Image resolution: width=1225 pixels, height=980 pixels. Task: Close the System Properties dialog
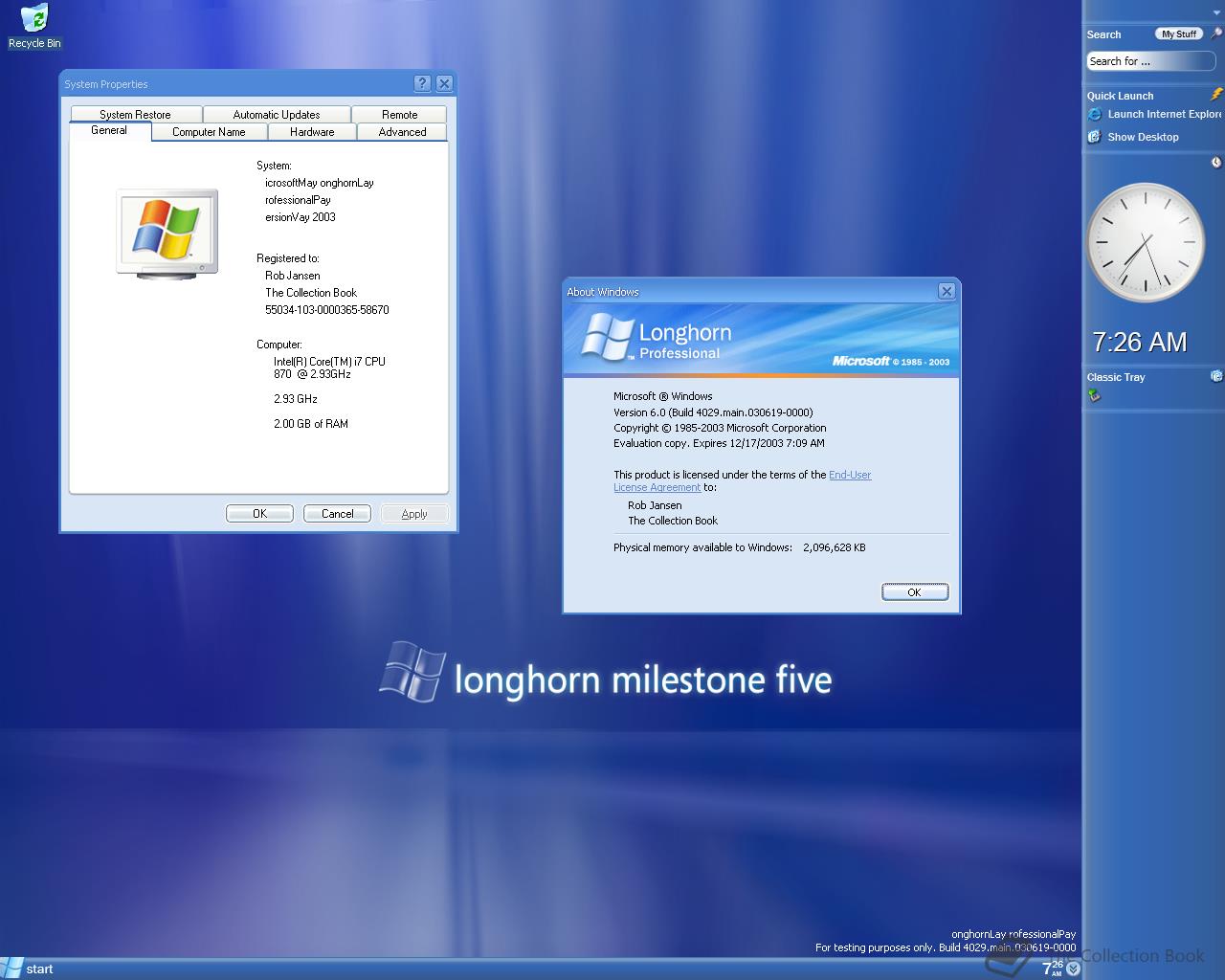click(x=444, y=83)
